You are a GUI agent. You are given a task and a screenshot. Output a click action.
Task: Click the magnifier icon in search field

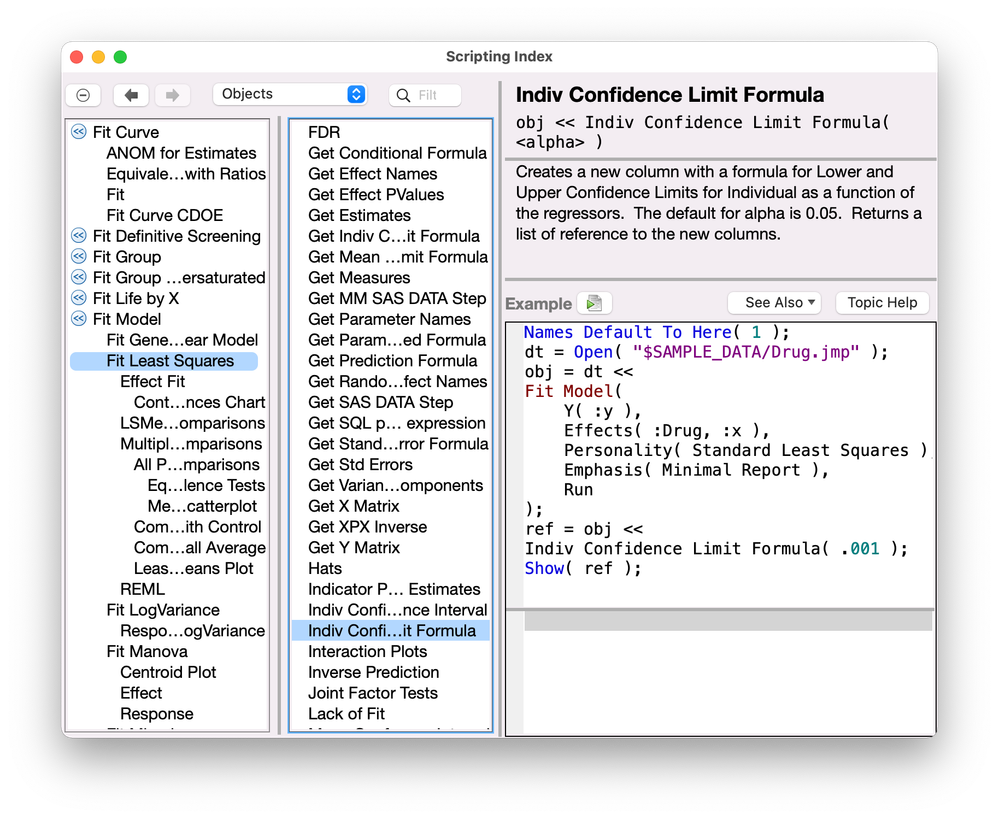404,95
